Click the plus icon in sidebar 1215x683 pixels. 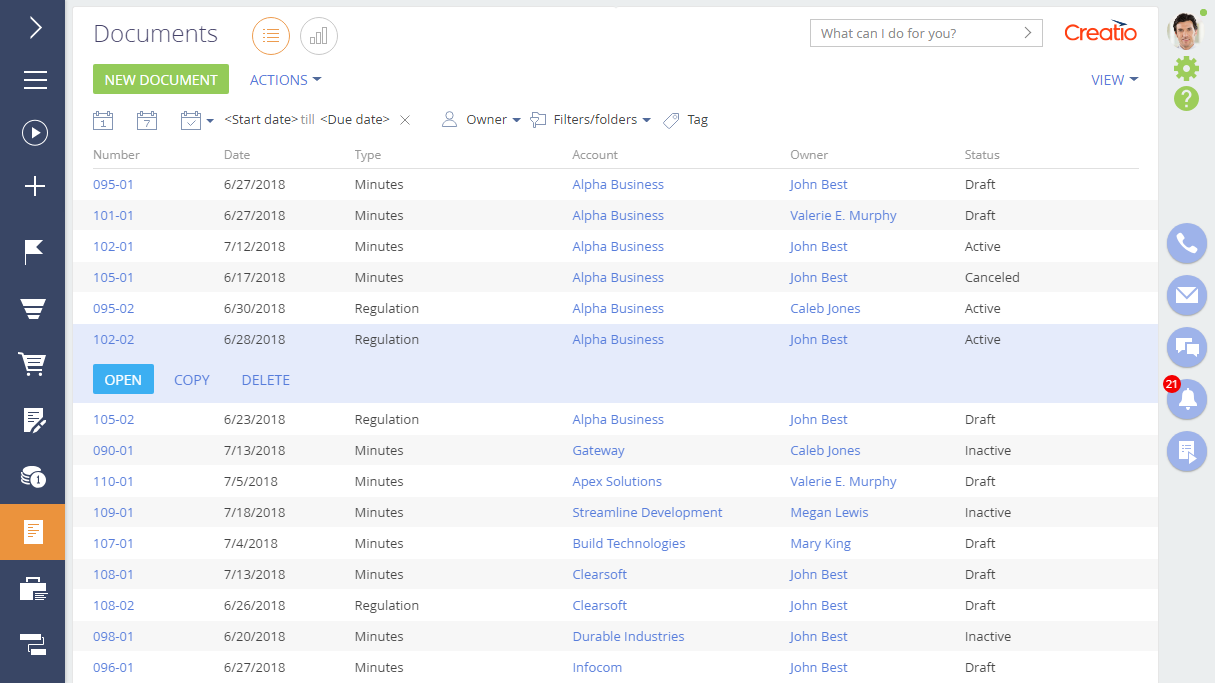tap(35, 186)
